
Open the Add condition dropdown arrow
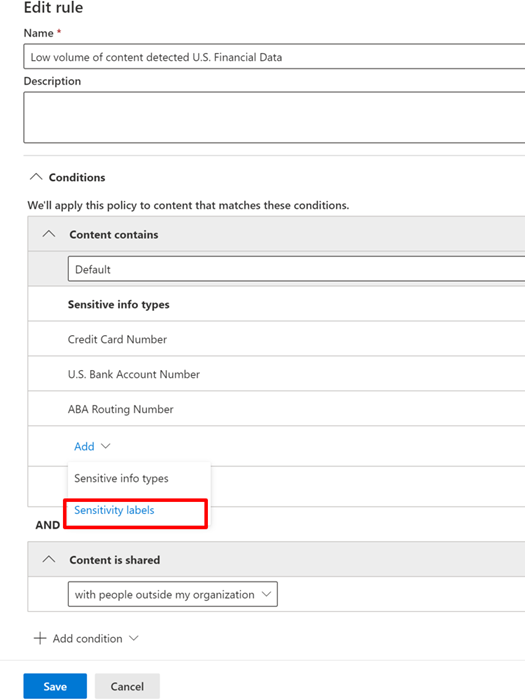coord(133,638)
